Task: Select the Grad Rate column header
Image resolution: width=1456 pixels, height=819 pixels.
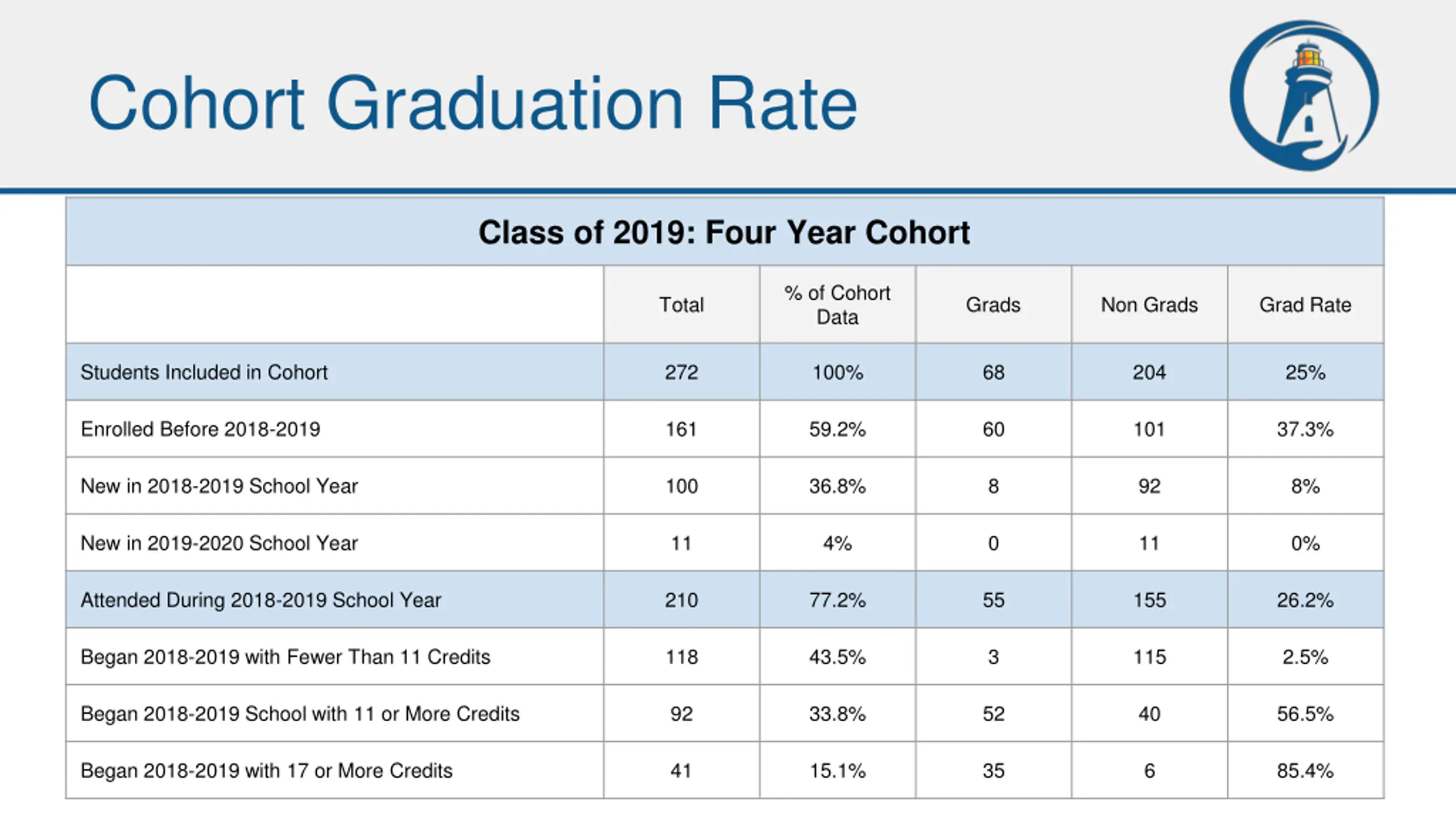Action: pos(1305,305)
